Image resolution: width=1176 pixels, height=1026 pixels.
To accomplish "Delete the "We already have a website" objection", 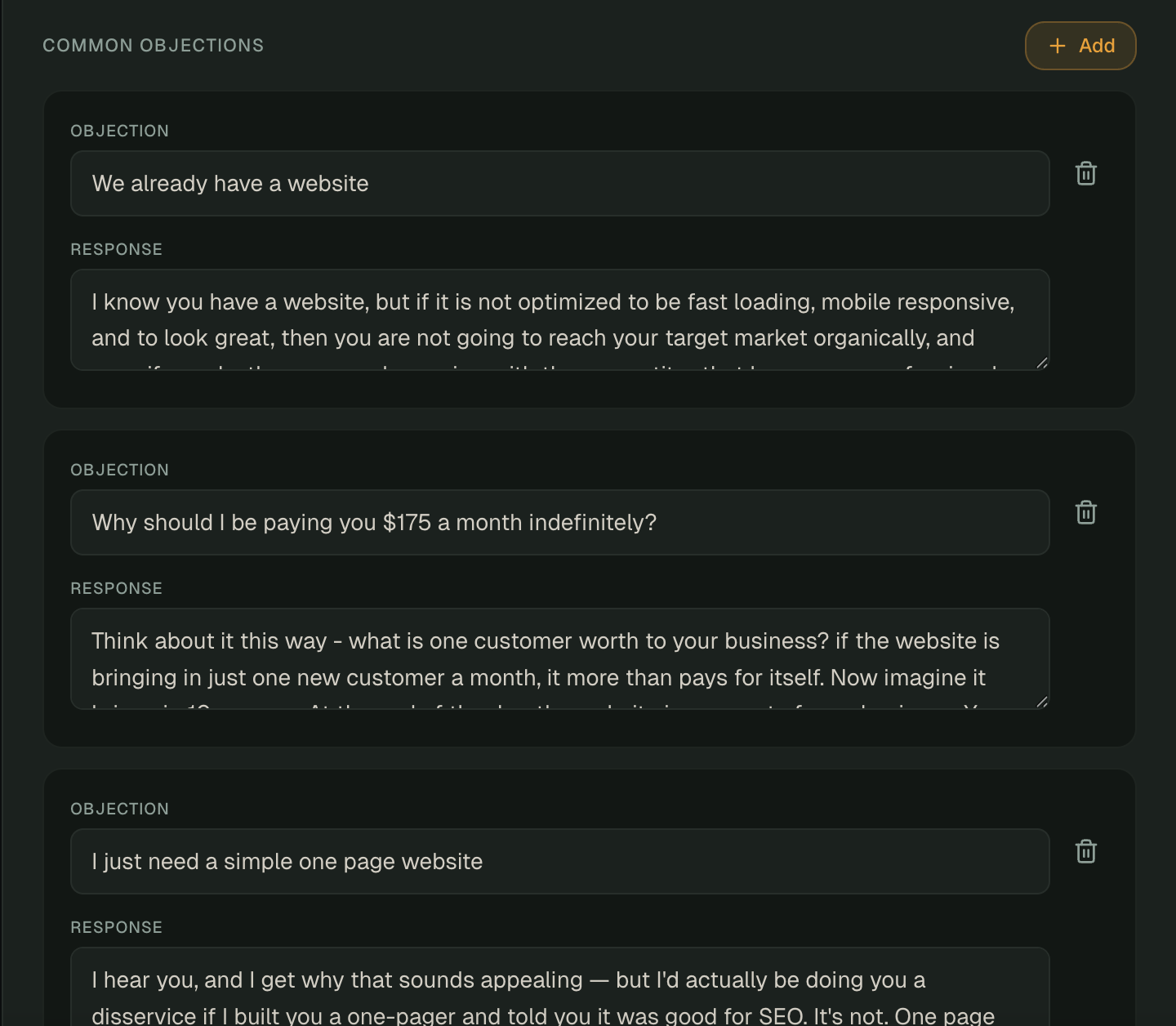I will [1085, 173].
